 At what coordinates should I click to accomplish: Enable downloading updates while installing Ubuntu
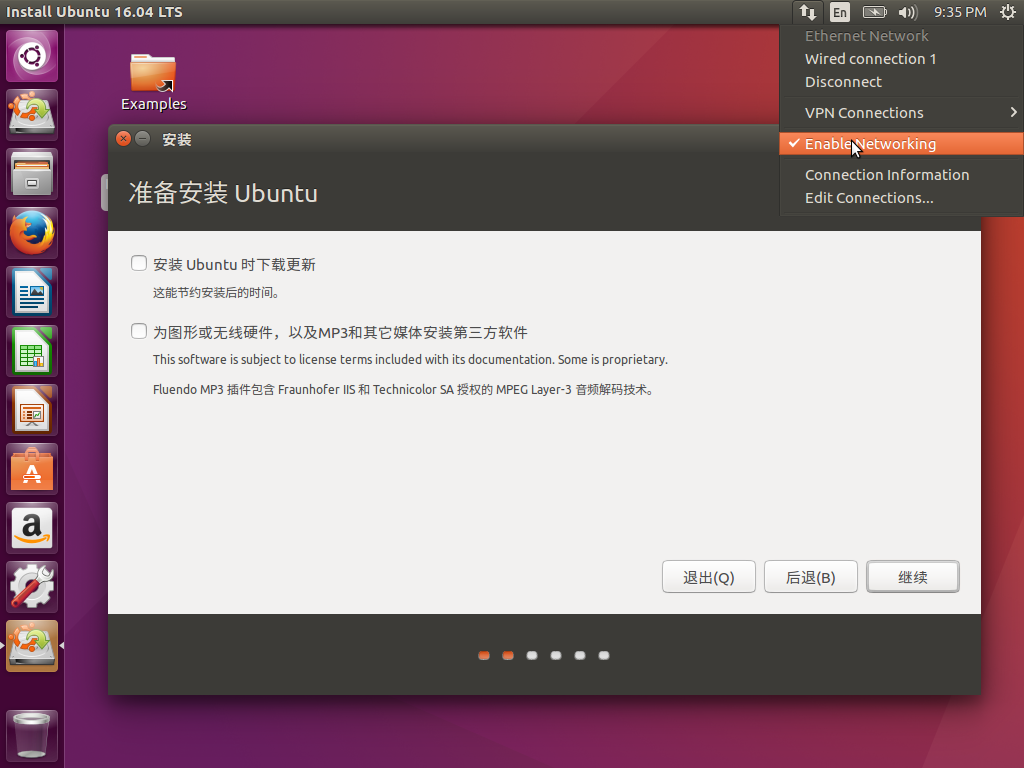[138, 262]
